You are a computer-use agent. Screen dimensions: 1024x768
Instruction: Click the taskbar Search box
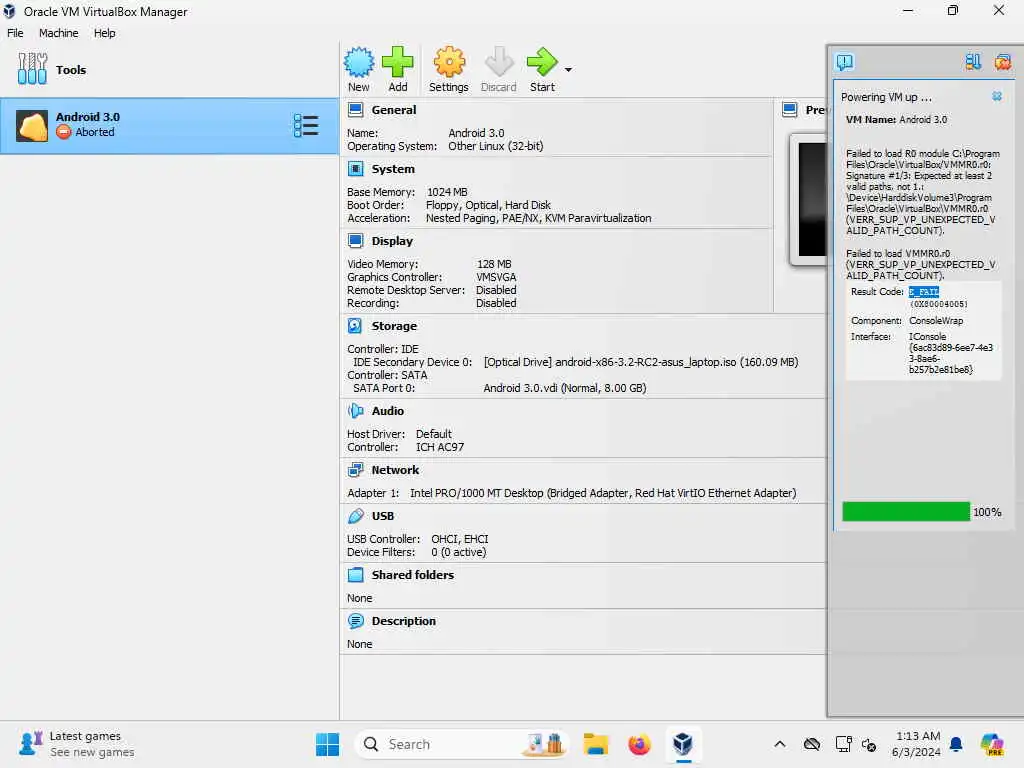coord(462,744)
